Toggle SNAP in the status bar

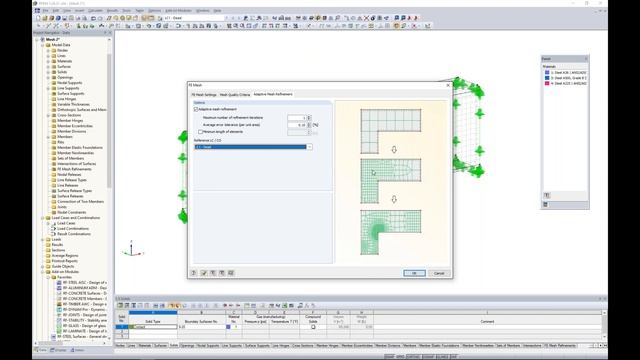coord(389,357)
